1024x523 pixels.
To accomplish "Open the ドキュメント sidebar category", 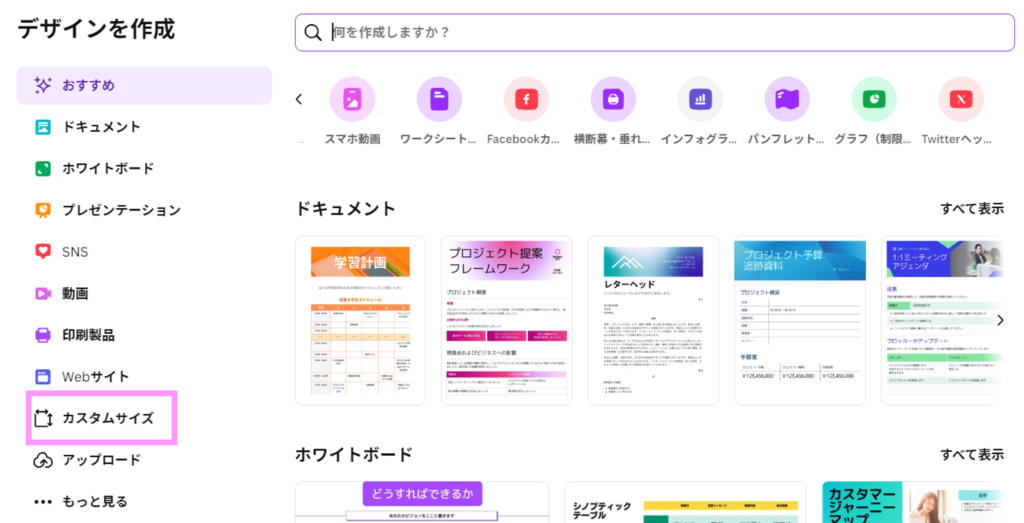I will click(101, 127).
